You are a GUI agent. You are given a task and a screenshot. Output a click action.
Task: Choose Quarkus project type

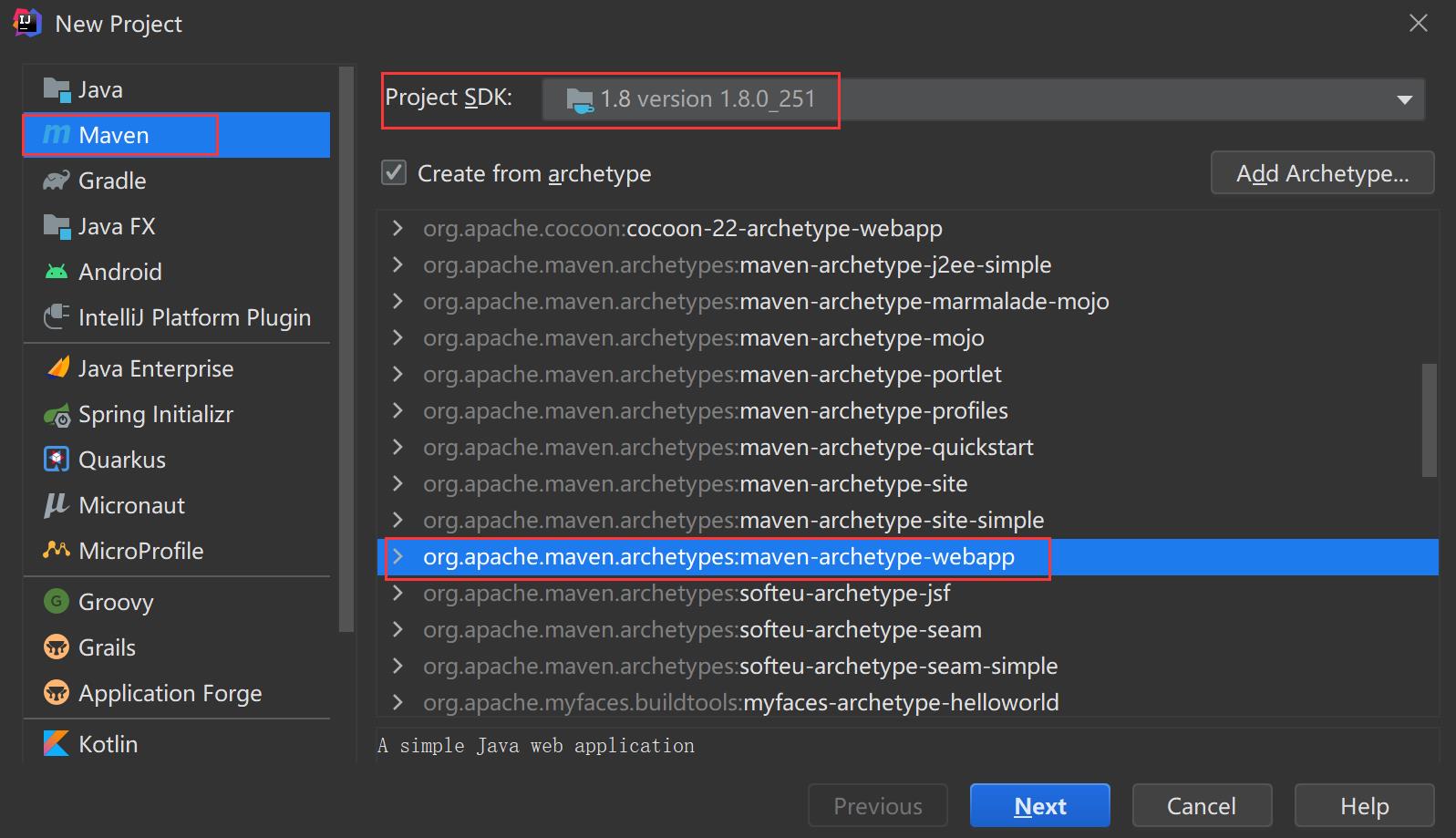point(177,460)
